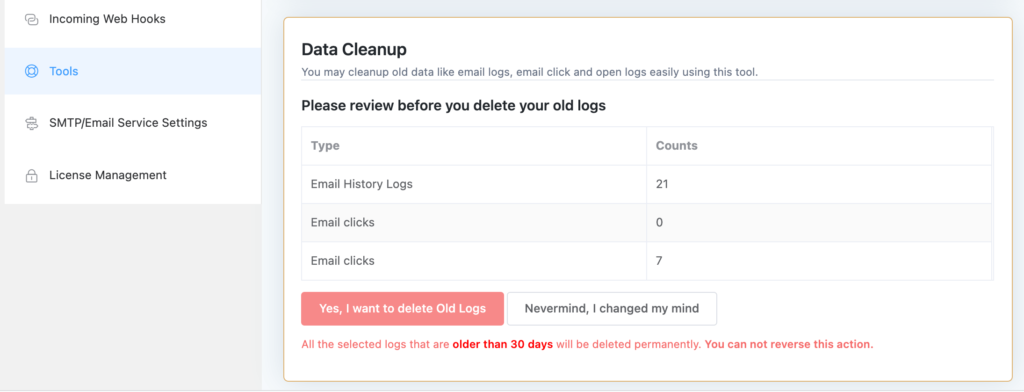Click the count 21 cell

pyautogui.click(x=819, y=184)
